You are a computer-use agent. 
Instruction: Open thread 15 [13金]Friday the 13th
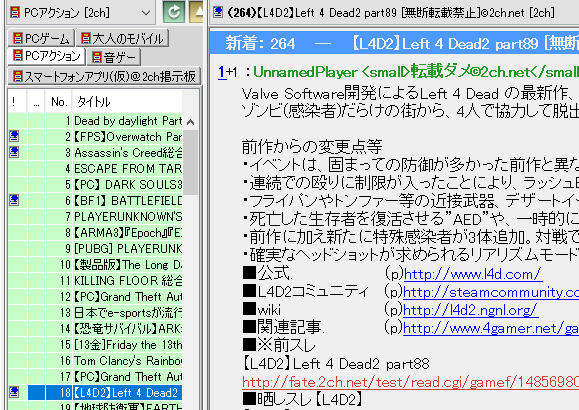point(128,345)
